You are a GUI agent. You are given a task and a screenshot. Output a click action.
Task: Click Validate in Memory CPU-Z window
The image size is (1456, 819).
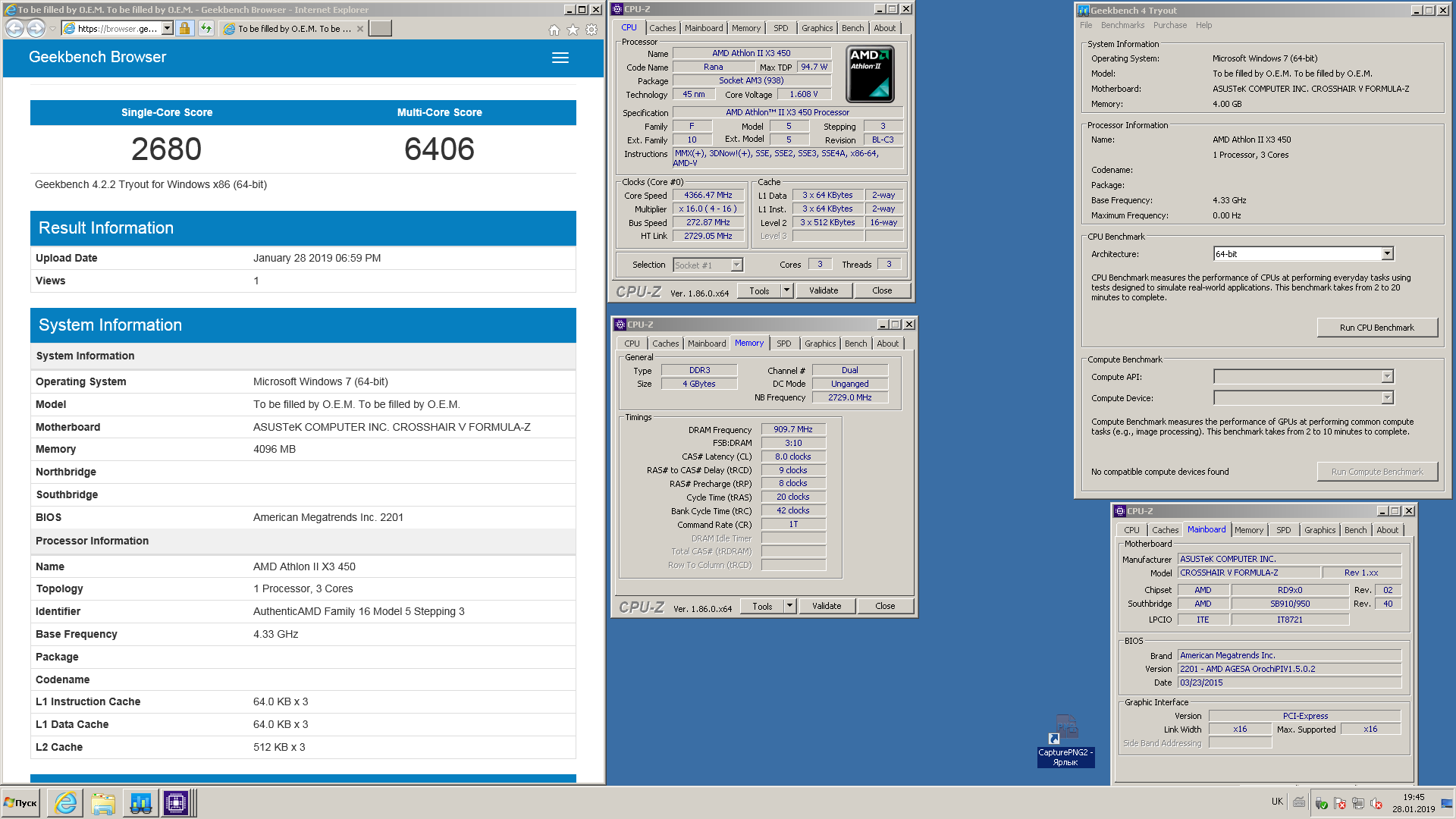(827, 606)
